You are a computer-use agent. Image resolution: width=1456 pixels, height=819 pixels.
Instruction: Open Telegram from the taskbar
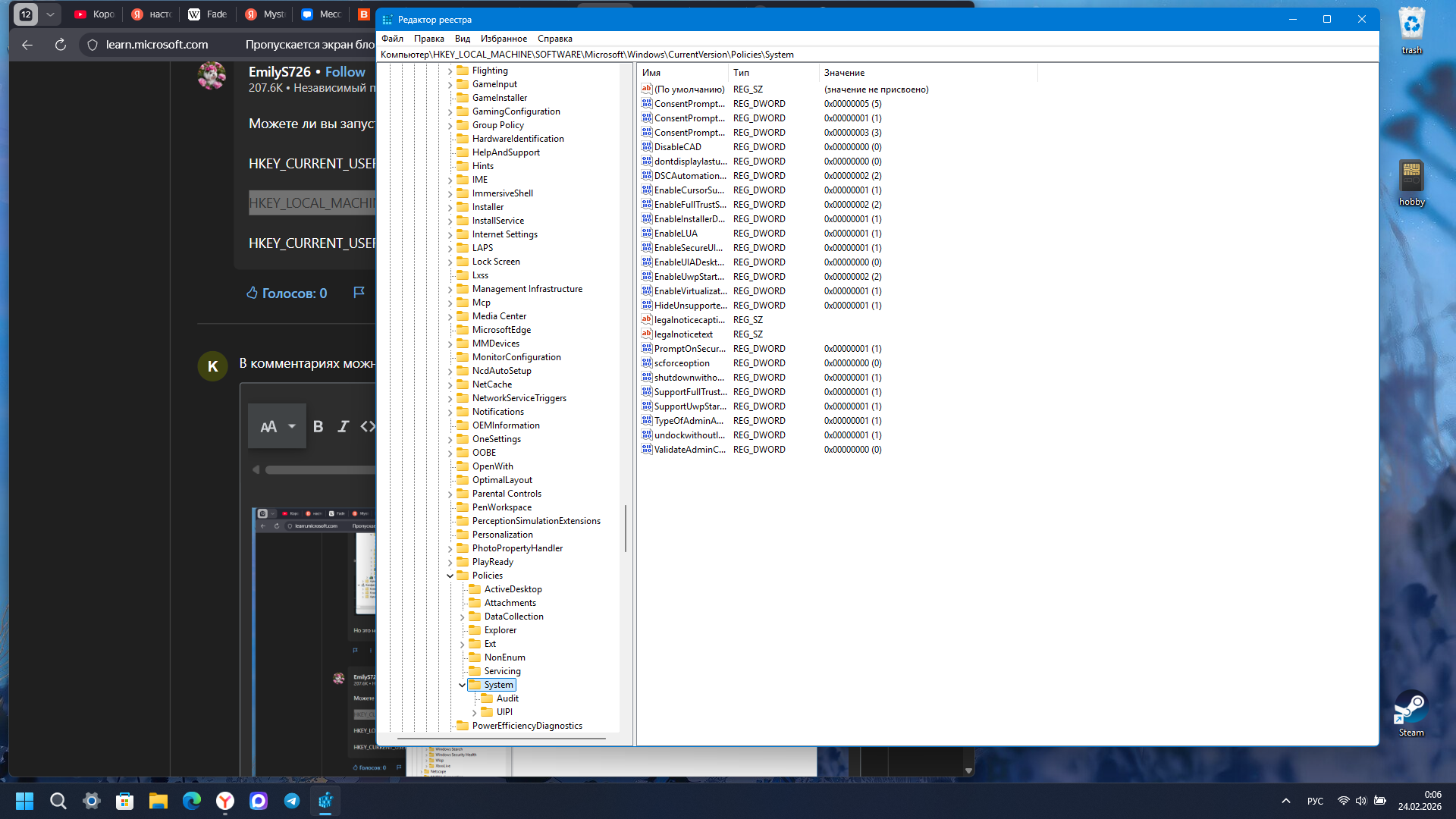click(292, 801)
